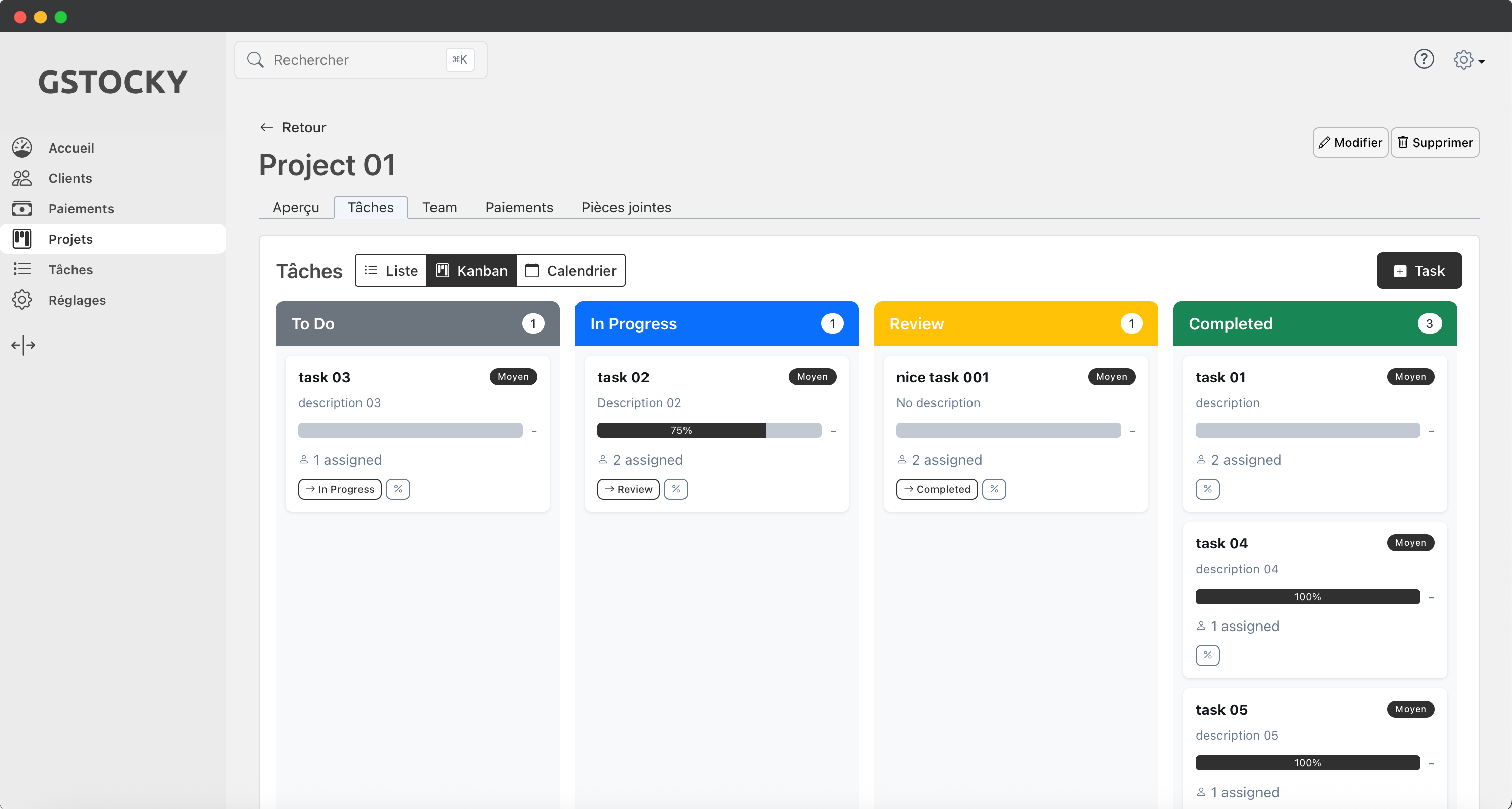
Task: Click Retour to go back
Action: coord(292,127)
